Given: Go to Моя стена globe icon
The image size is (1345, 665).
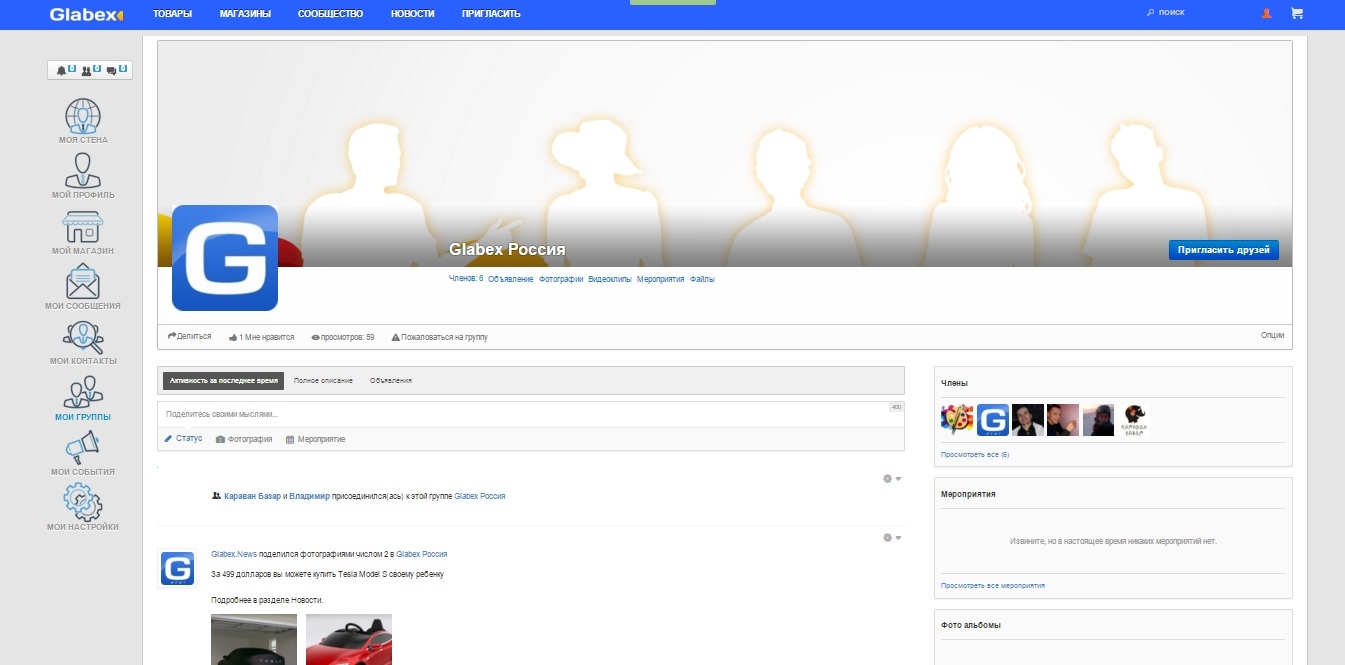Looking at the screenshot, I should click(83, 115).
